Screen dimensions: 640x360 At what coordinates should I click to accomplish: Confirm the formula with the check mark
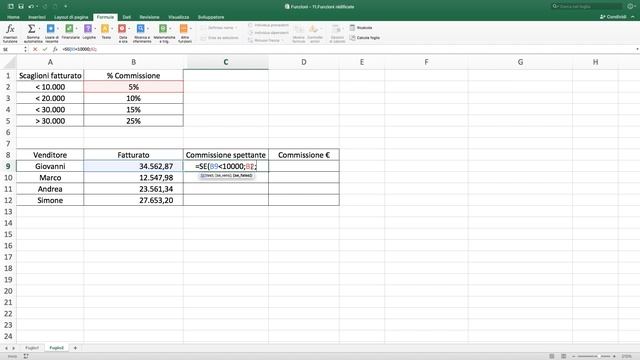click(x=45, y=49)
